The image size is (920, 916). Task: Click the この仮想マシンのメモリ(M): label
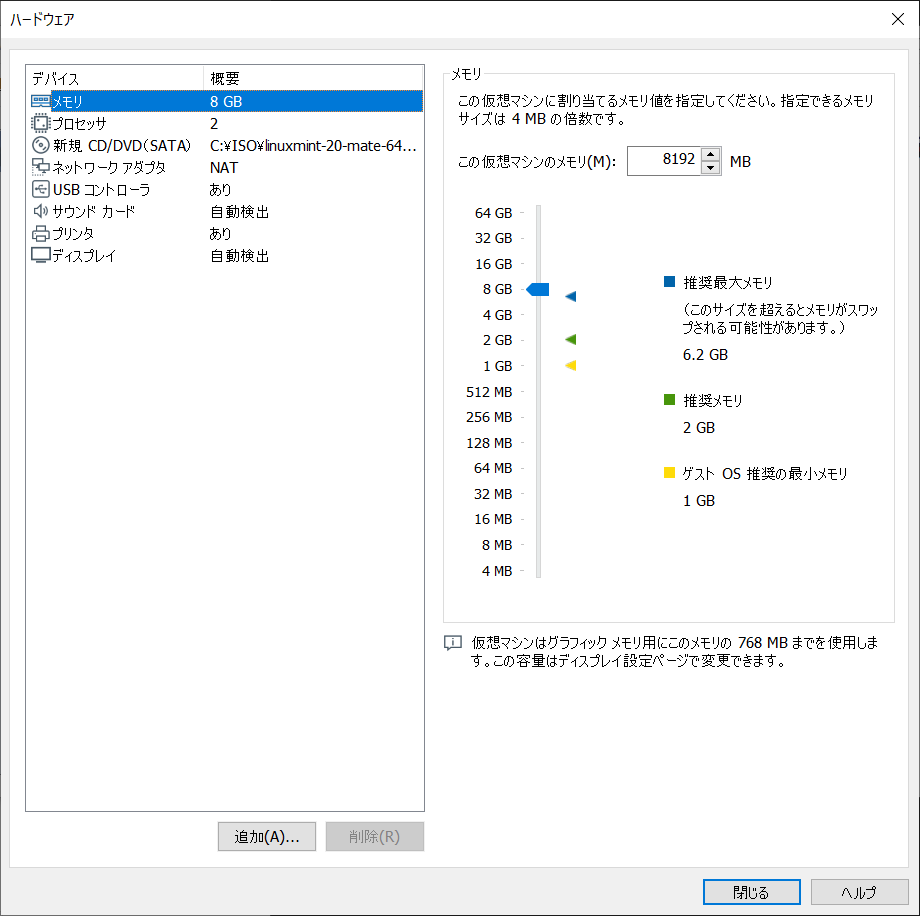[x=537, y=161]
